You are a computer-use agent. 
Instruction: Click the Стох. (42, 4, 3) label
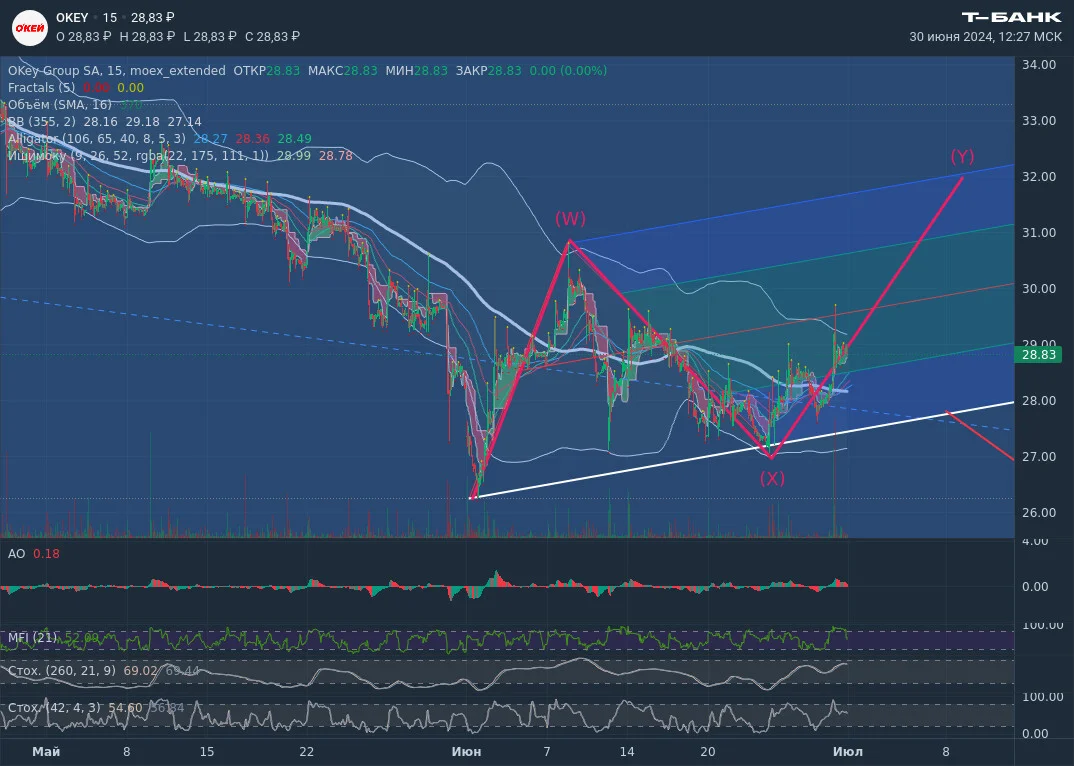point(54,708)
